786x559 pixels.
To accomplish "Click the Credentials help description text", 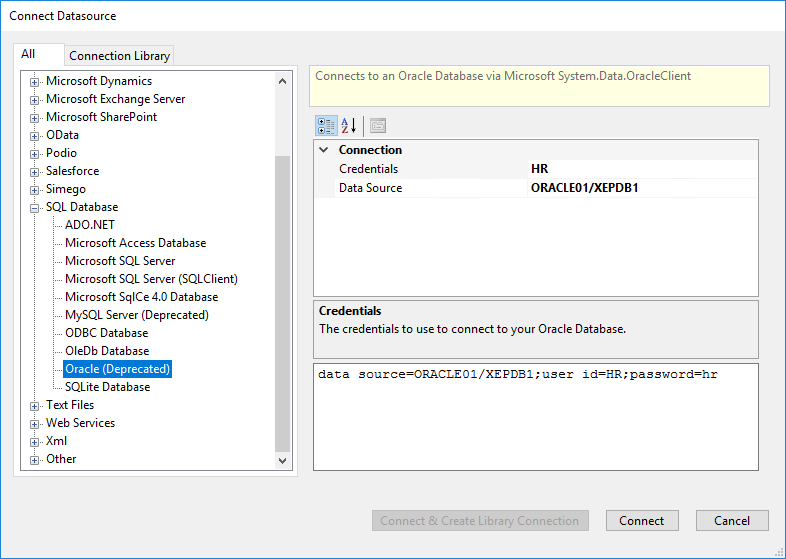I will point(472,329).
